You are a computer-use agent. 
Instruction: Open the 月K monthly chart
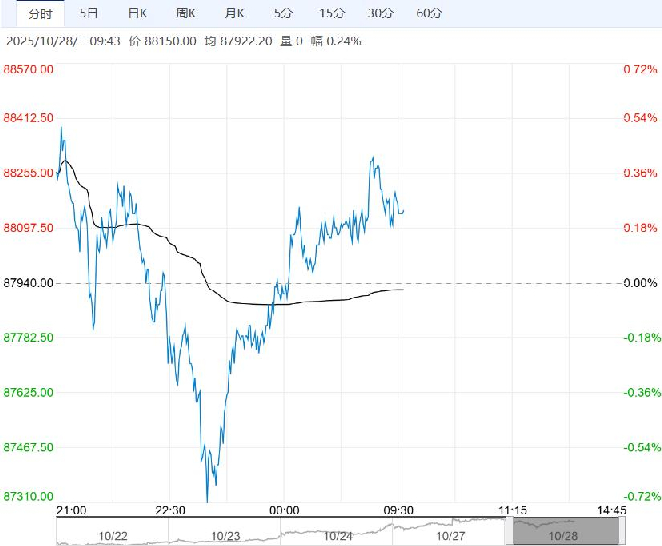click(235, 13)
